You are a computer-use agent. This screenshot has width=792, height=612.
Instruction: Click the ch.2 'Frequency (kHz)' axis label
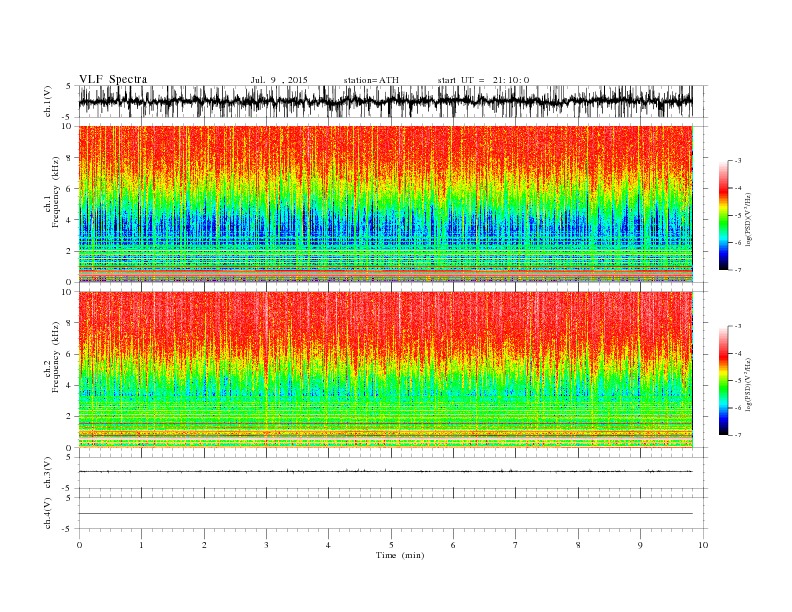tap(56, 357)
